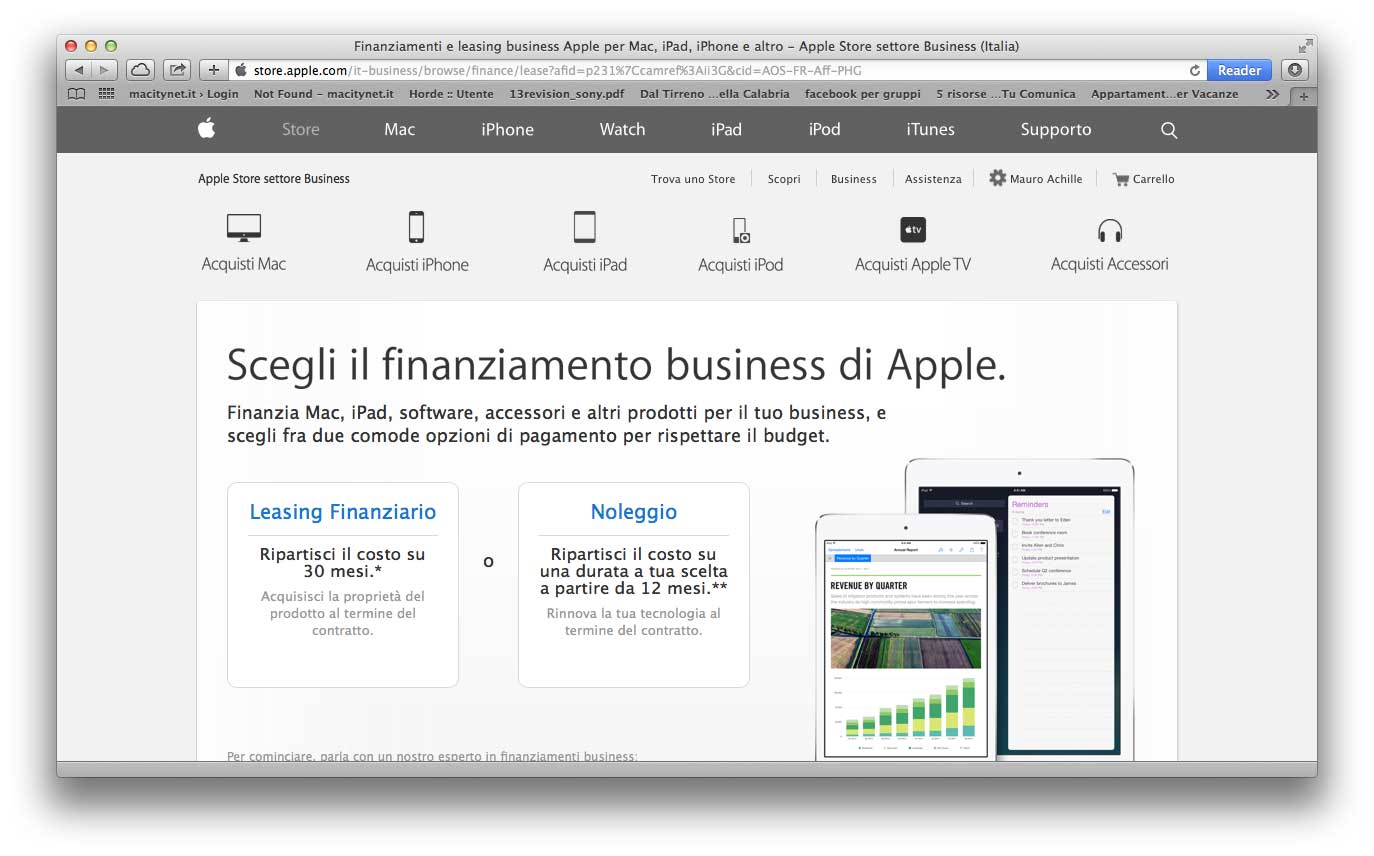
Task: Open the 'Horde :: Utente' bookmark
Action: point(452,94)
